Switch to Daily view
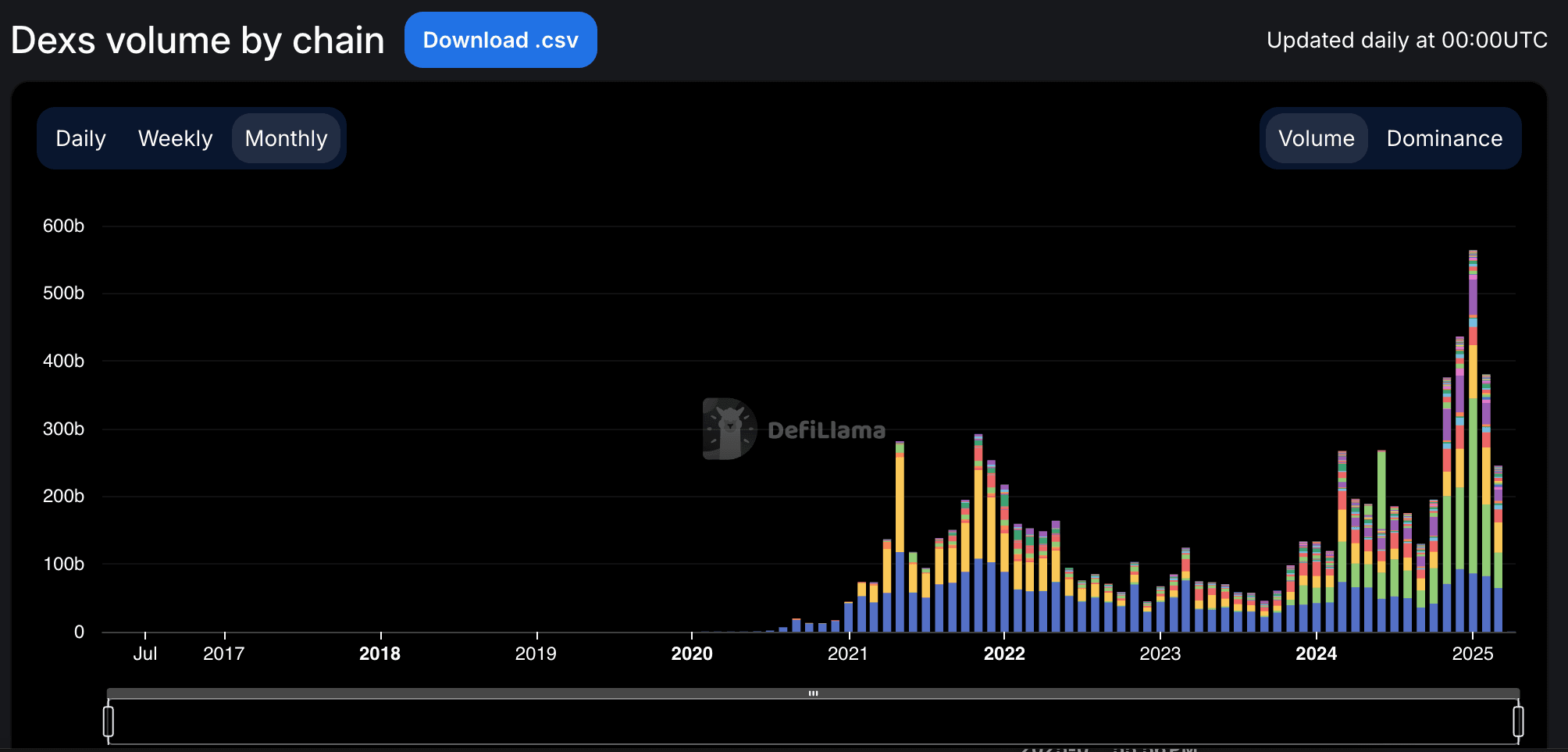This screenshot has height=752, width=1568. click(80, 138)
